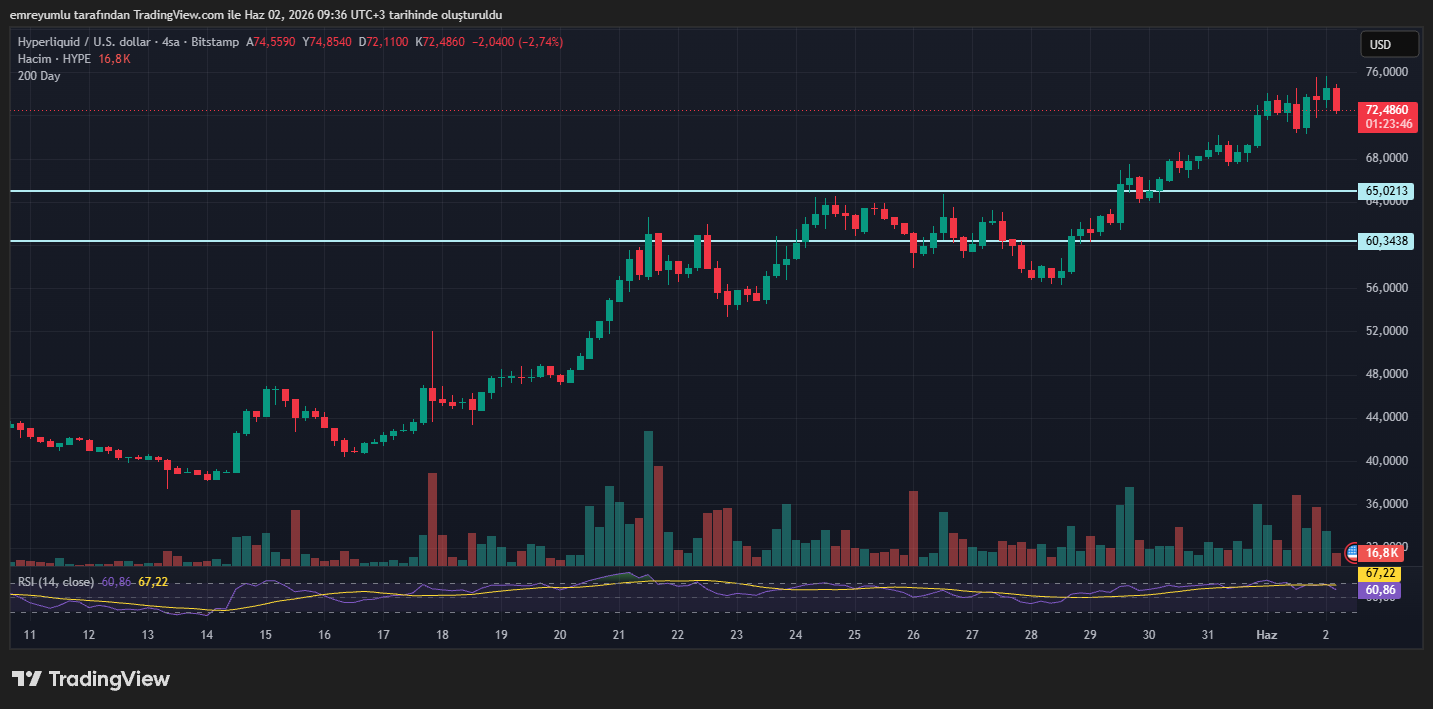Screen dimensions: 1433x709
Task: Click the high value Y74,8540
Action: coord(327,42)
